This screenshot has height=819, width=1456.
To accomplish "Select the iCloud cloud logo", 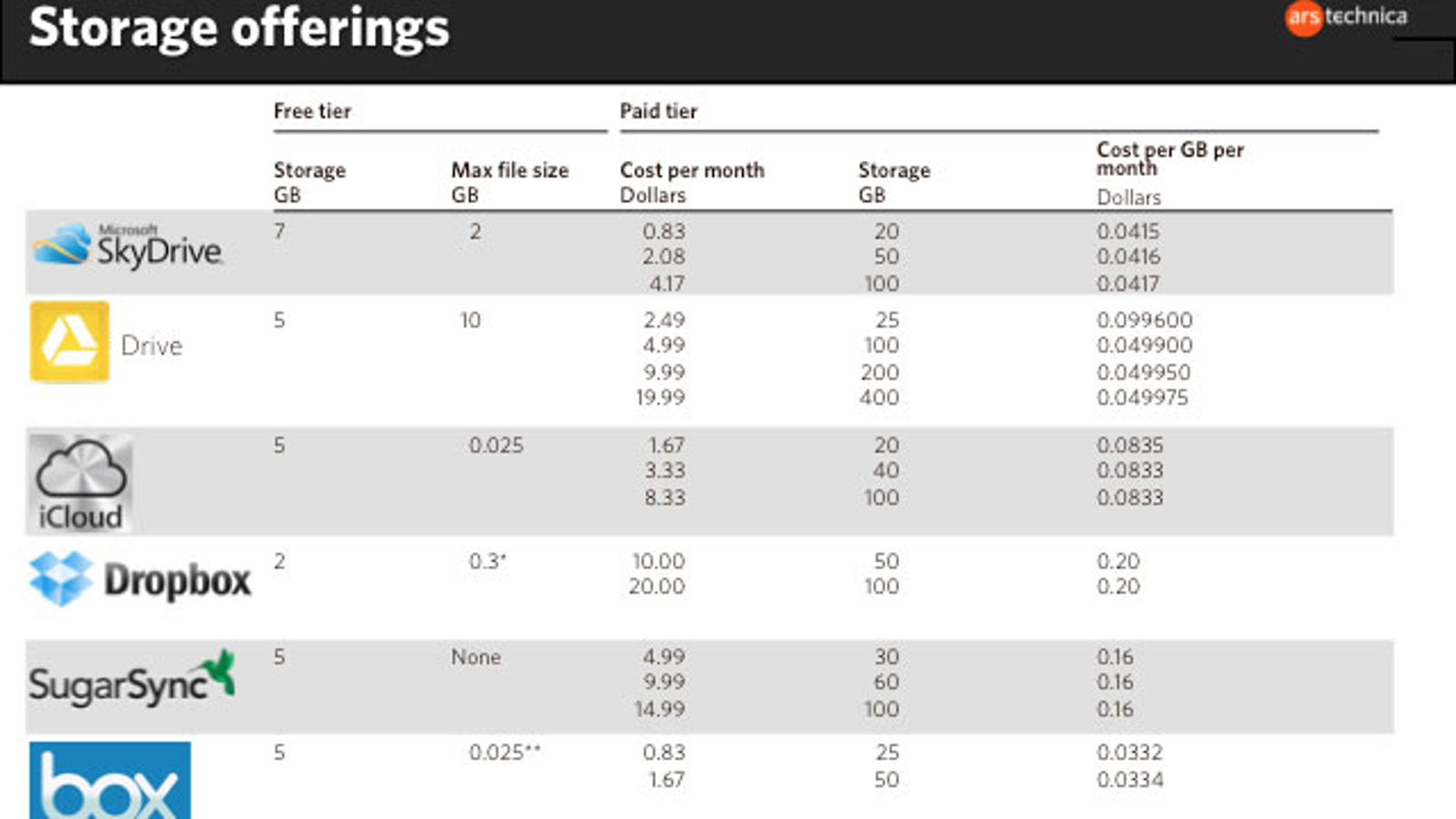I will pos(81,483).
